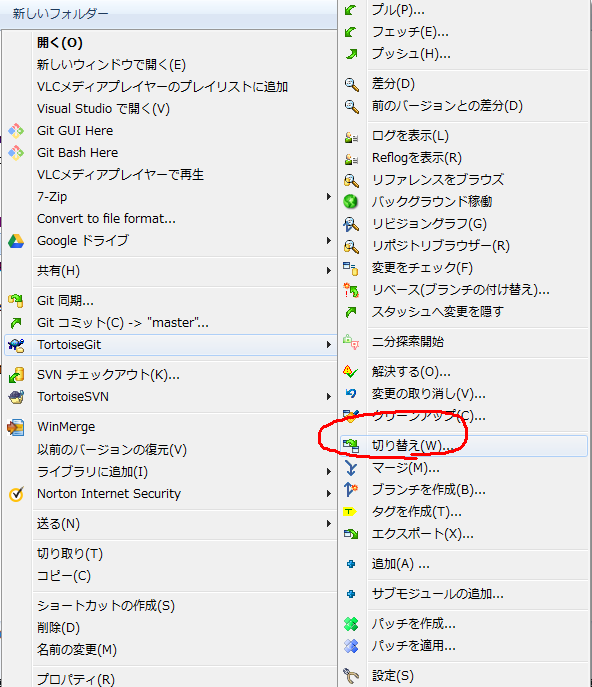Click the Git GUI Here icon
The width and height of the screenshot is (592, 687).
16,131
